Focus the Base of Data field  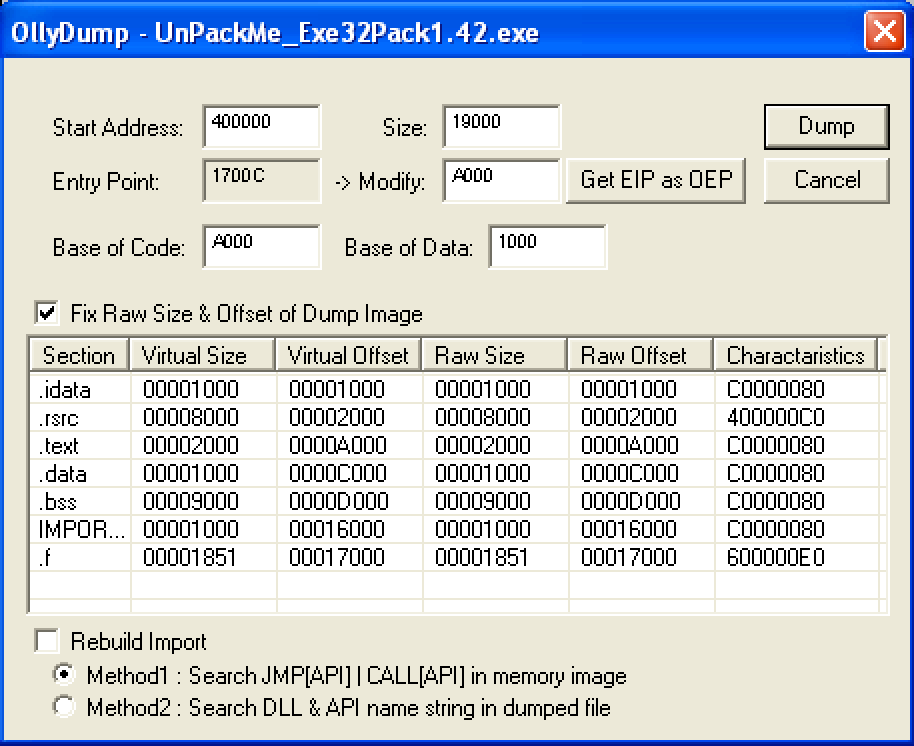click(x=547, y=247)
